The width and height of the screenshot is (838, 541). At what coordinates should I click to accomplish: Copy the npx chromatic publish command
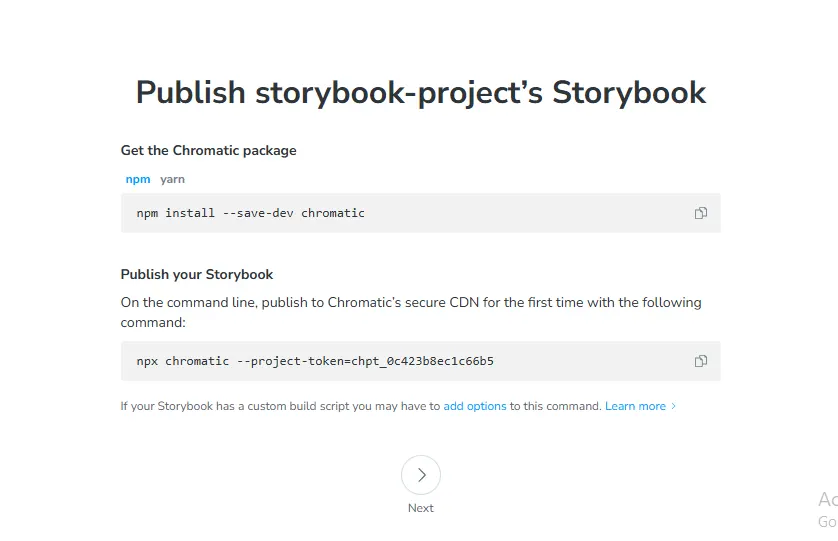point(701,361)
